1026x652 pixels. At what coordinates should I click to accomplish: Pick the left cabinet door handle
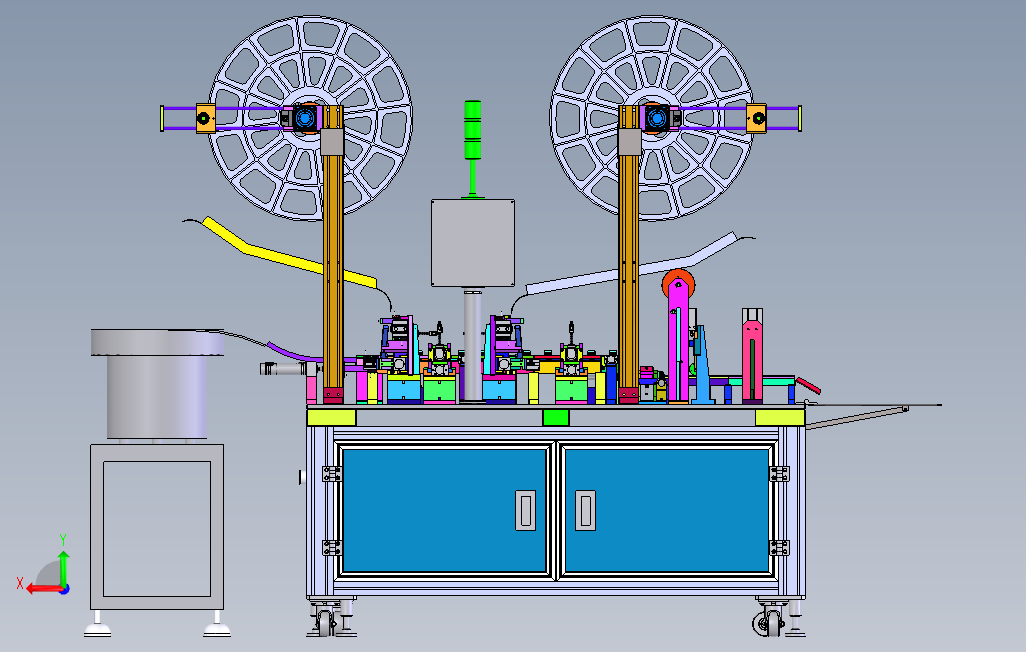pyautogui.click(x=525, y=510)
